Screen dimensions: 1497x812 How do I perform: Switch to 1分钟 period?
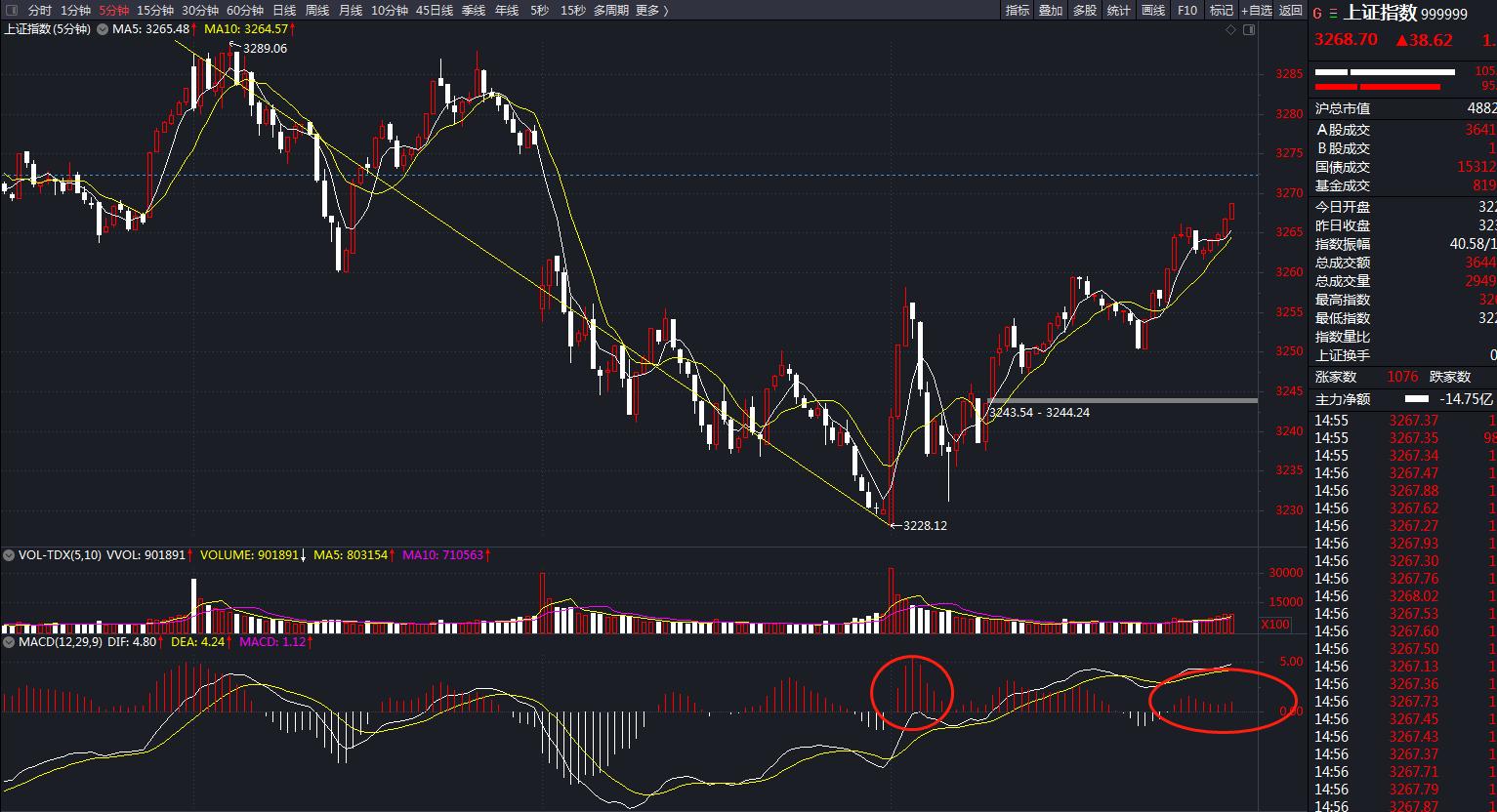click(x=75, y=11)
